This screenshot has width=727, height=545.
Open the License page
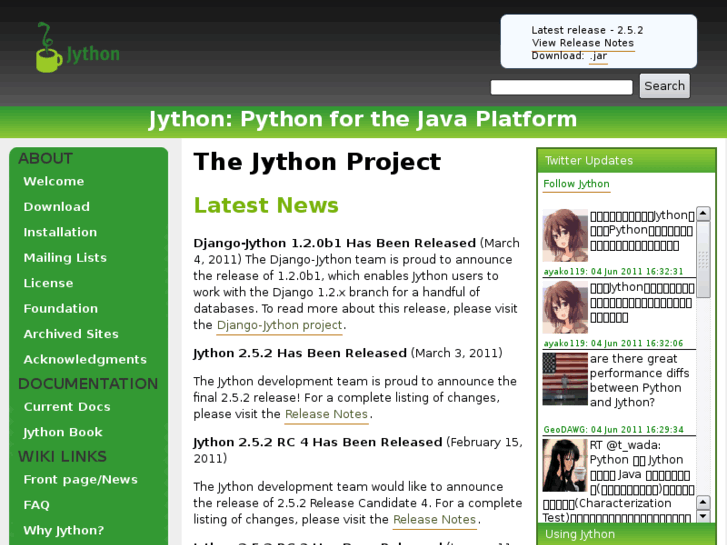(48, 283)
